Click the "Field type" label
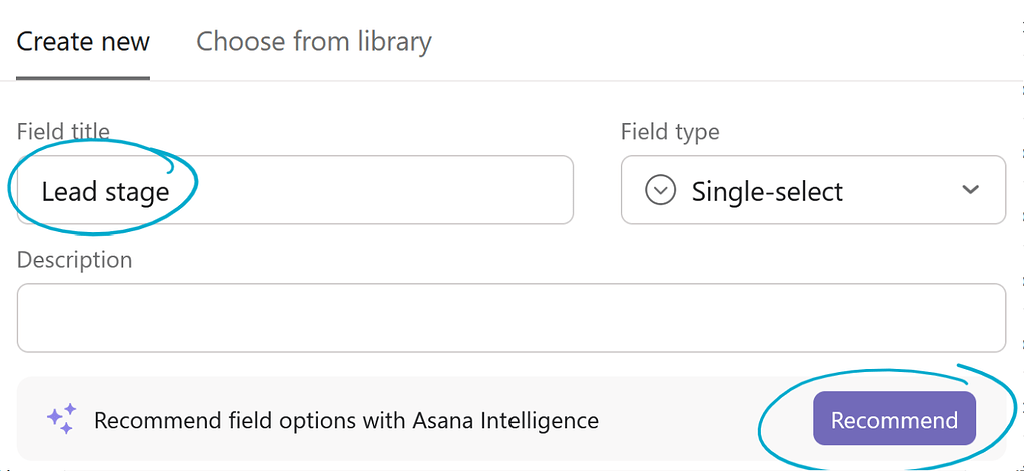This screenshot has height=471, width=1024. tap(670, 132)
